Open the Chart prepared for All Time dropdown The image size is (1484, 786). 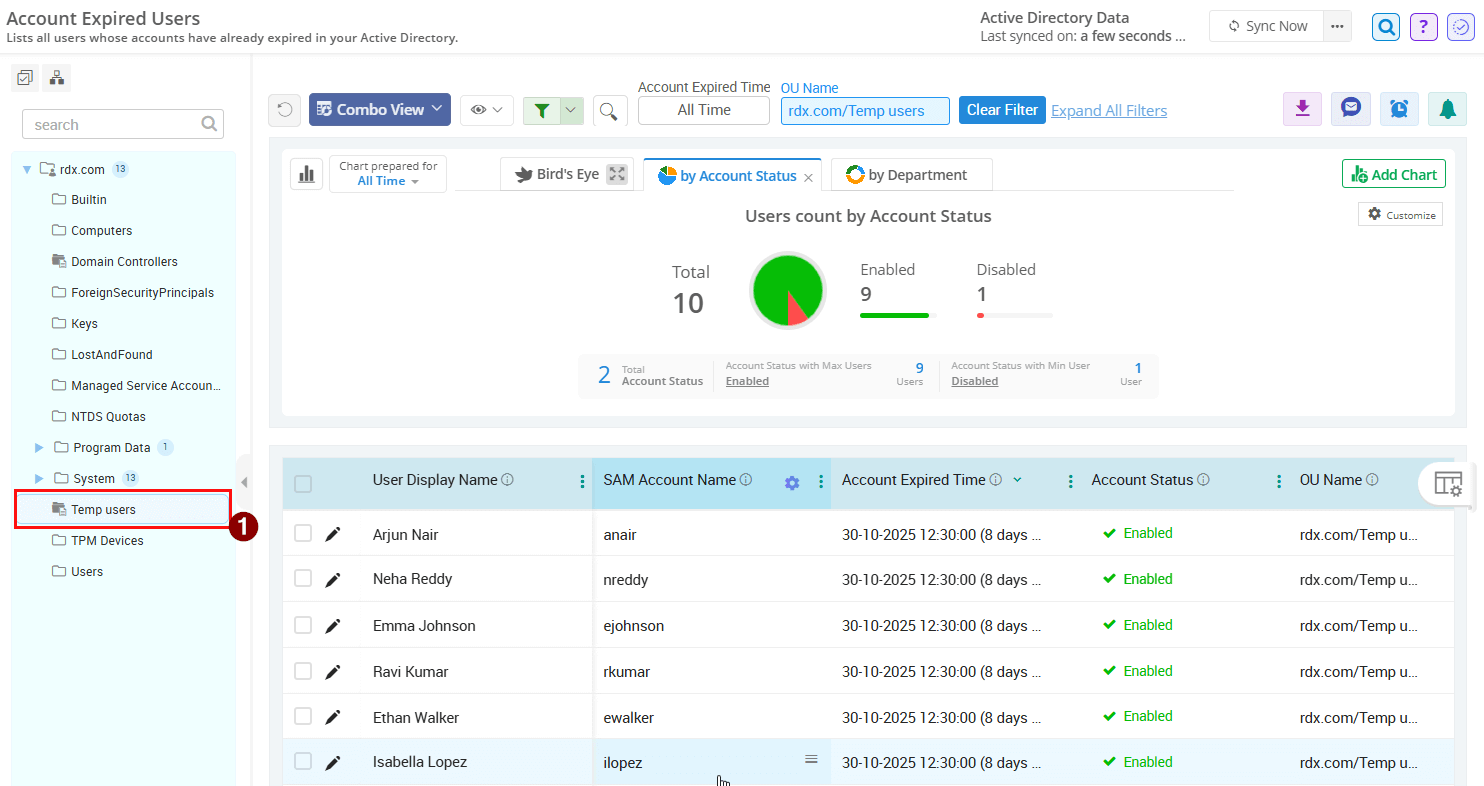tap(388, 174)
